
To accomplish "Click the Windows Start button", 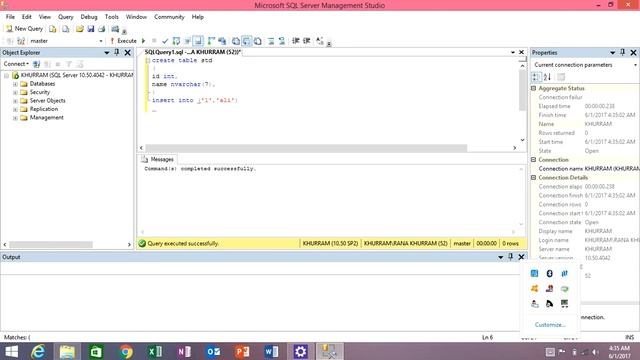I will (x=11, y=351).
